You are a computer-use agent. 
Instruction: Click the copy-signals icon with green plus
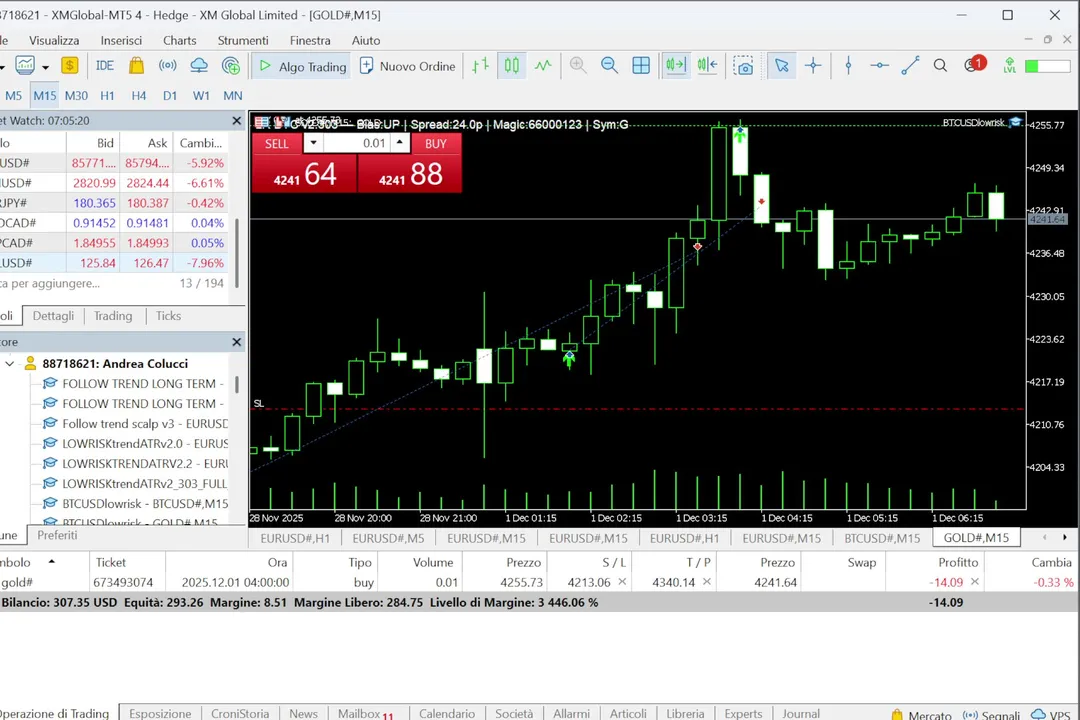coord(231,65)
